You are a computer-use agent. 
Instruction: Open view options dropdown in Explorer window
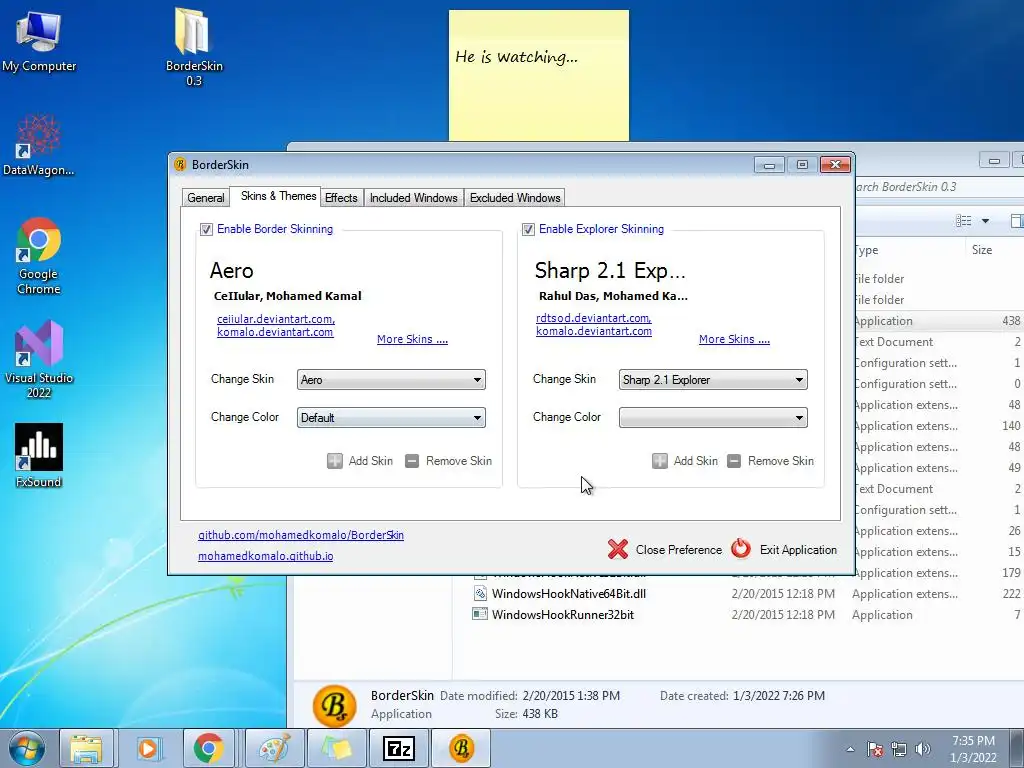985,221
